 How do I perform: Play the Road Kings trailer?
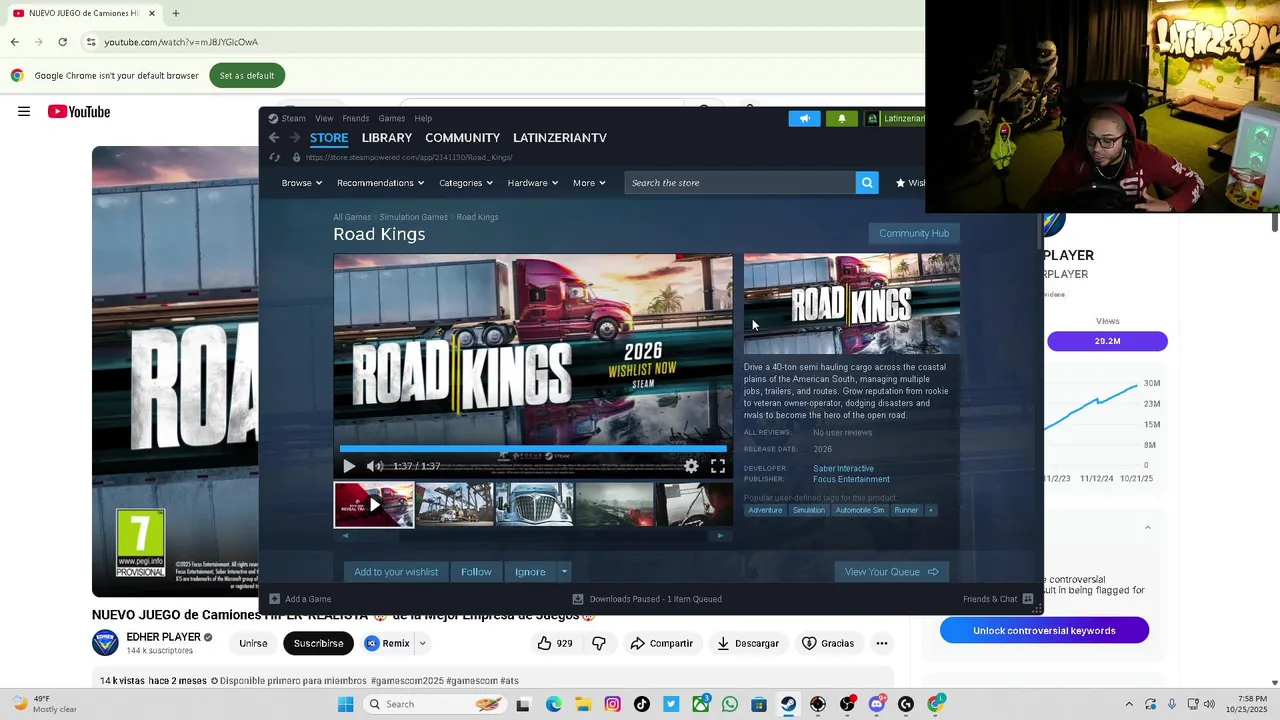(348, 466)
